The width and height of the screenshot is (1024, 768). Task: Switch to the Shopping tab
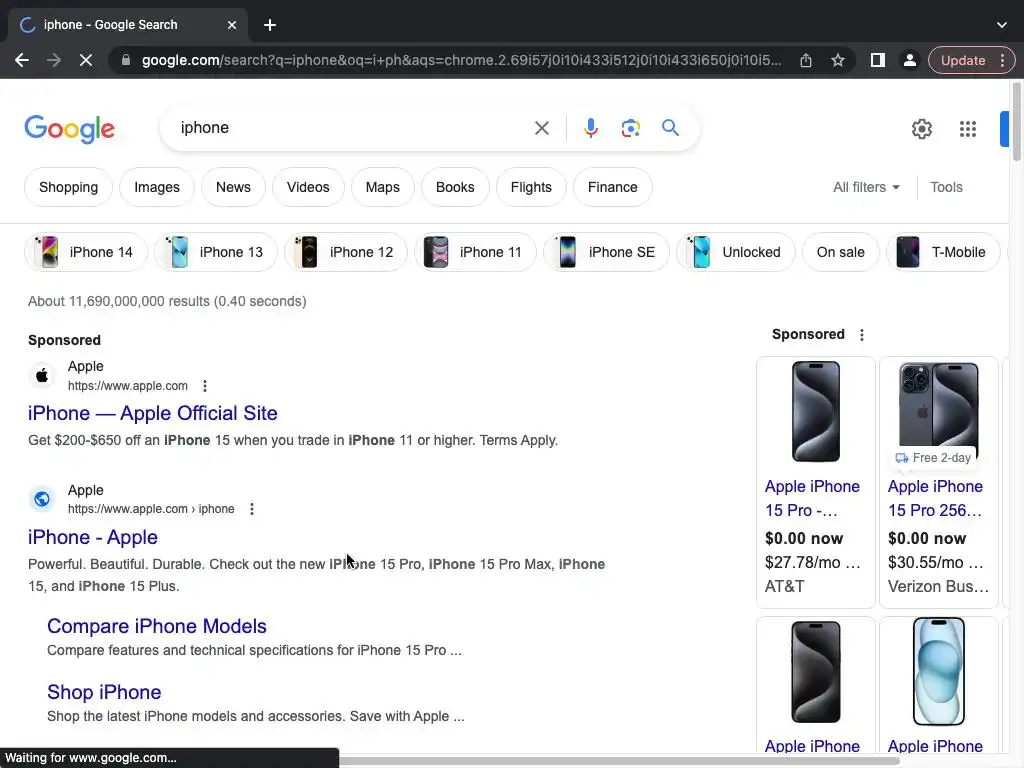pos(69,187)
